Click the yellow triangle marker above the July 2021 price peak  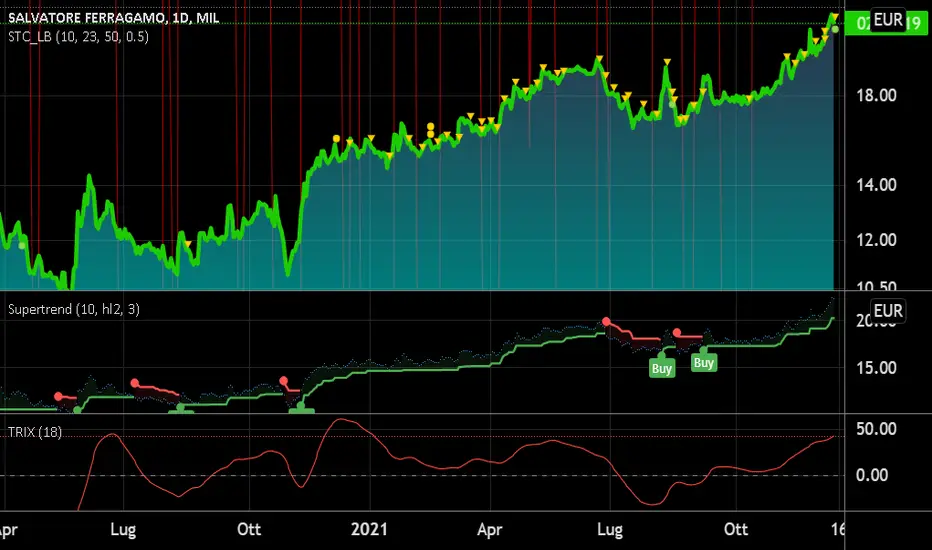[599, 59]
